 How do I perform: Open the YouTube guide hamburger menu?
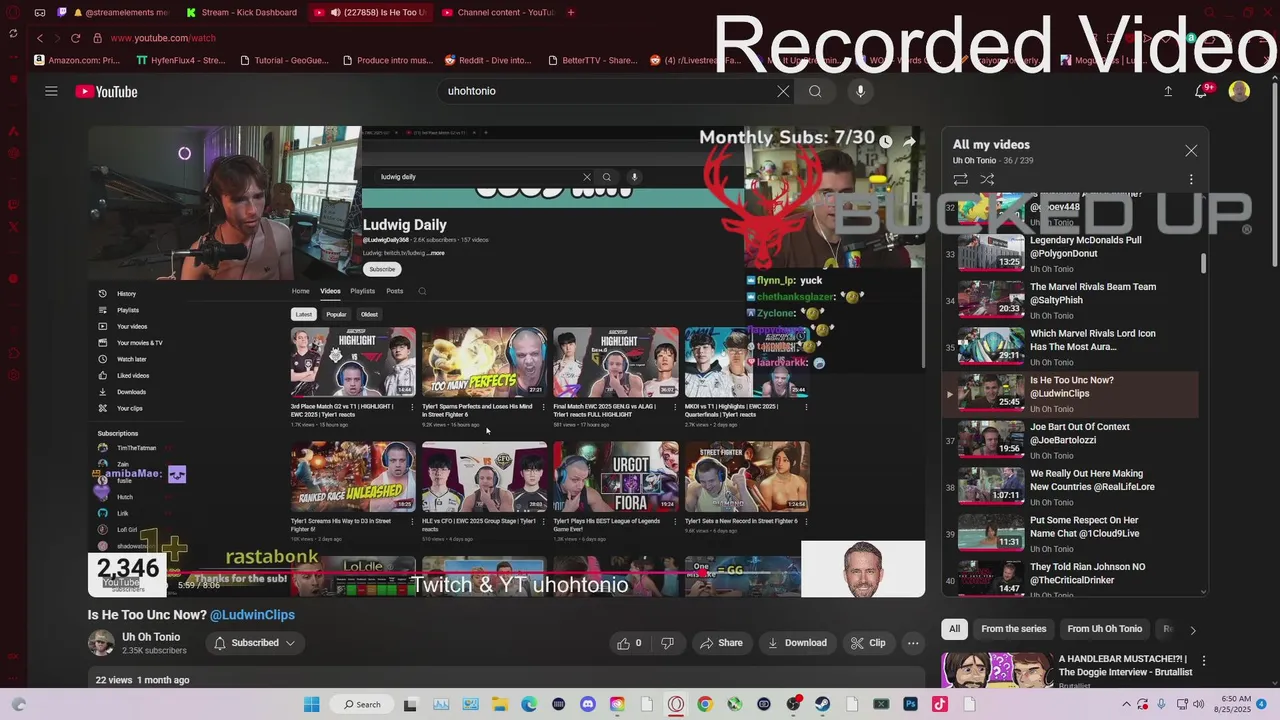pos(51,91)
